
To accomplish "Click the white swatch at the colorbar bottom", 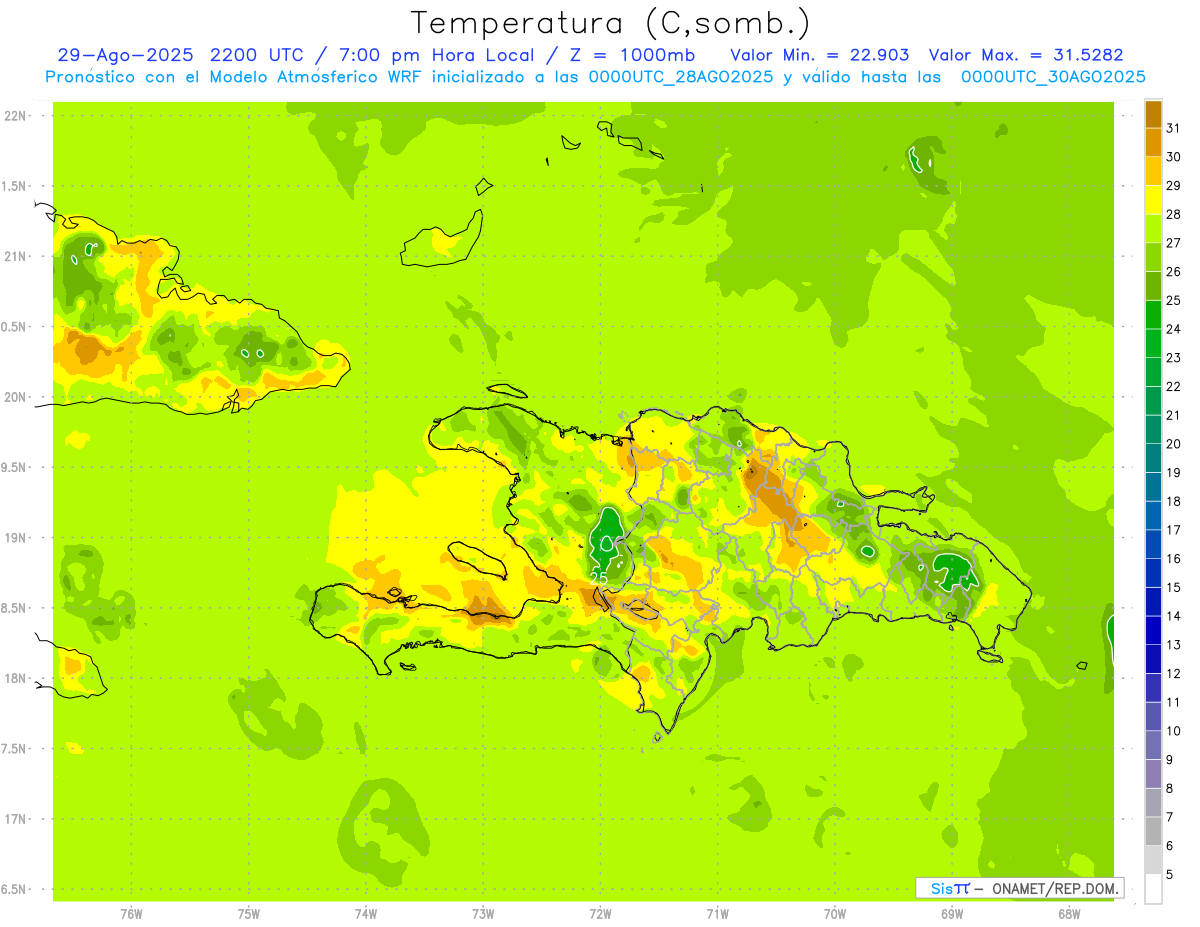I will 1153,889.
